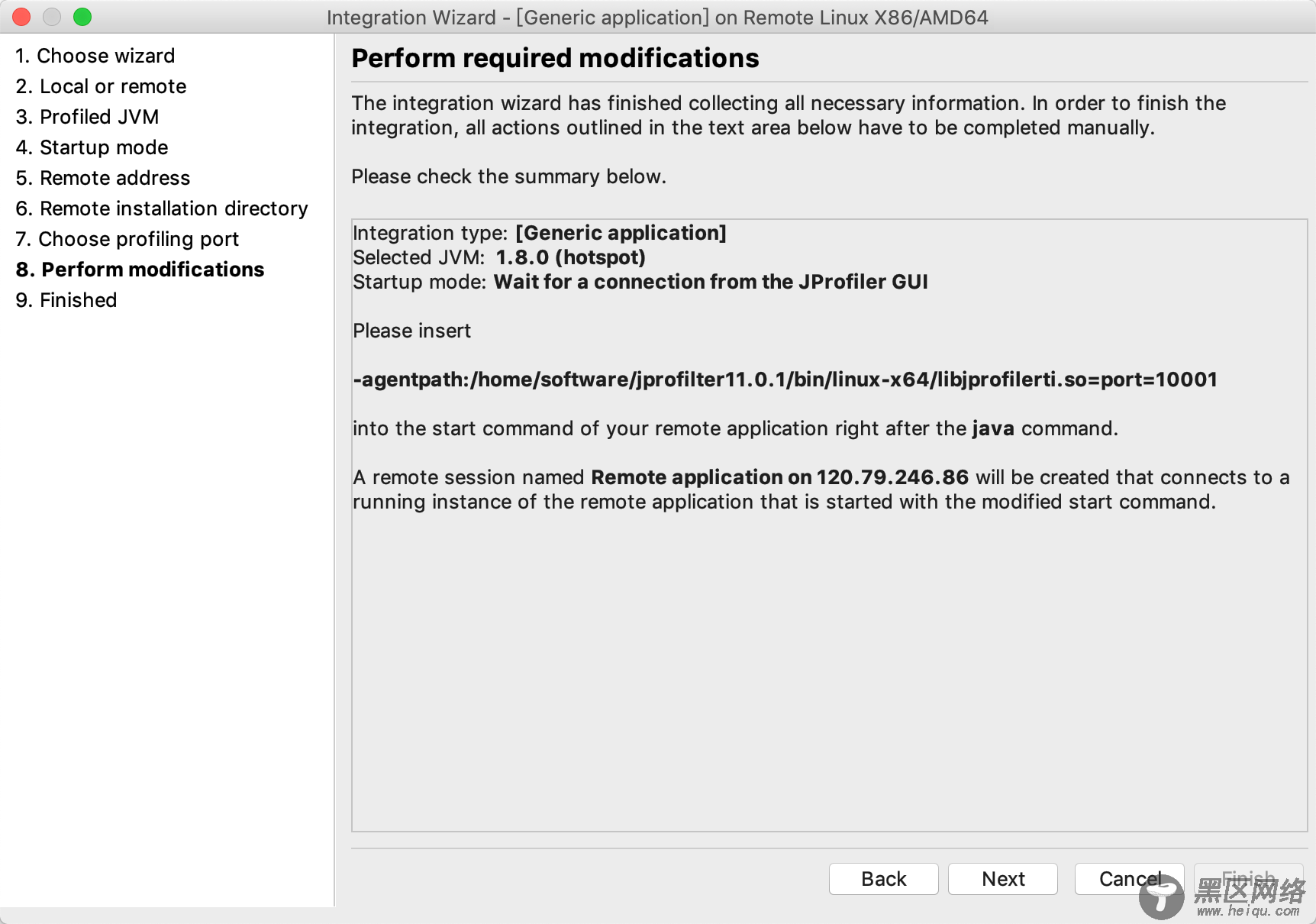The width and height of the screenshot is (1316, 924).
Task: Select step 5. Remote address
Action: [x=103, y=178]
